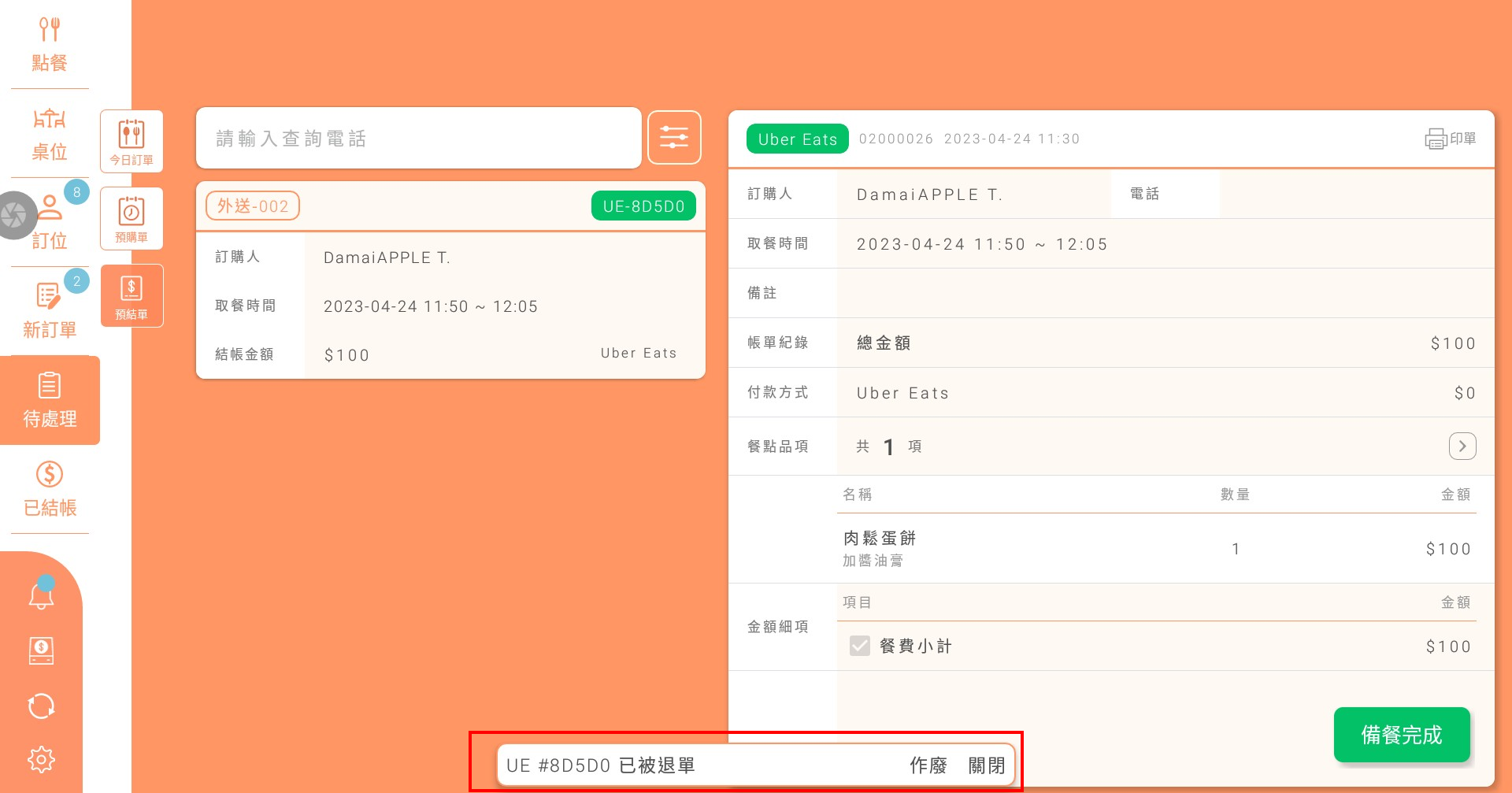This screenshot has height=793, width=1512.
Task: Select the 預結單 tab
Action: point(132,295)
